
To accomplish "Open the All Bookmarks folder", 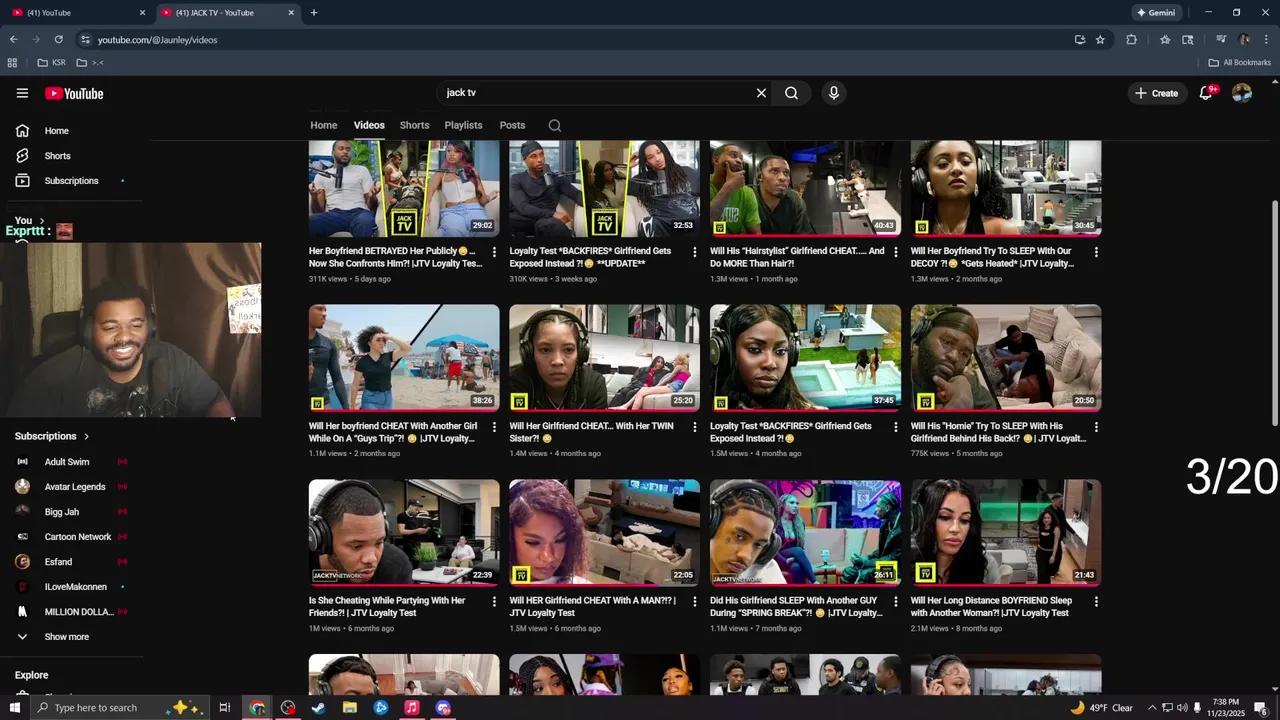I will click(x=1239, y=63).
